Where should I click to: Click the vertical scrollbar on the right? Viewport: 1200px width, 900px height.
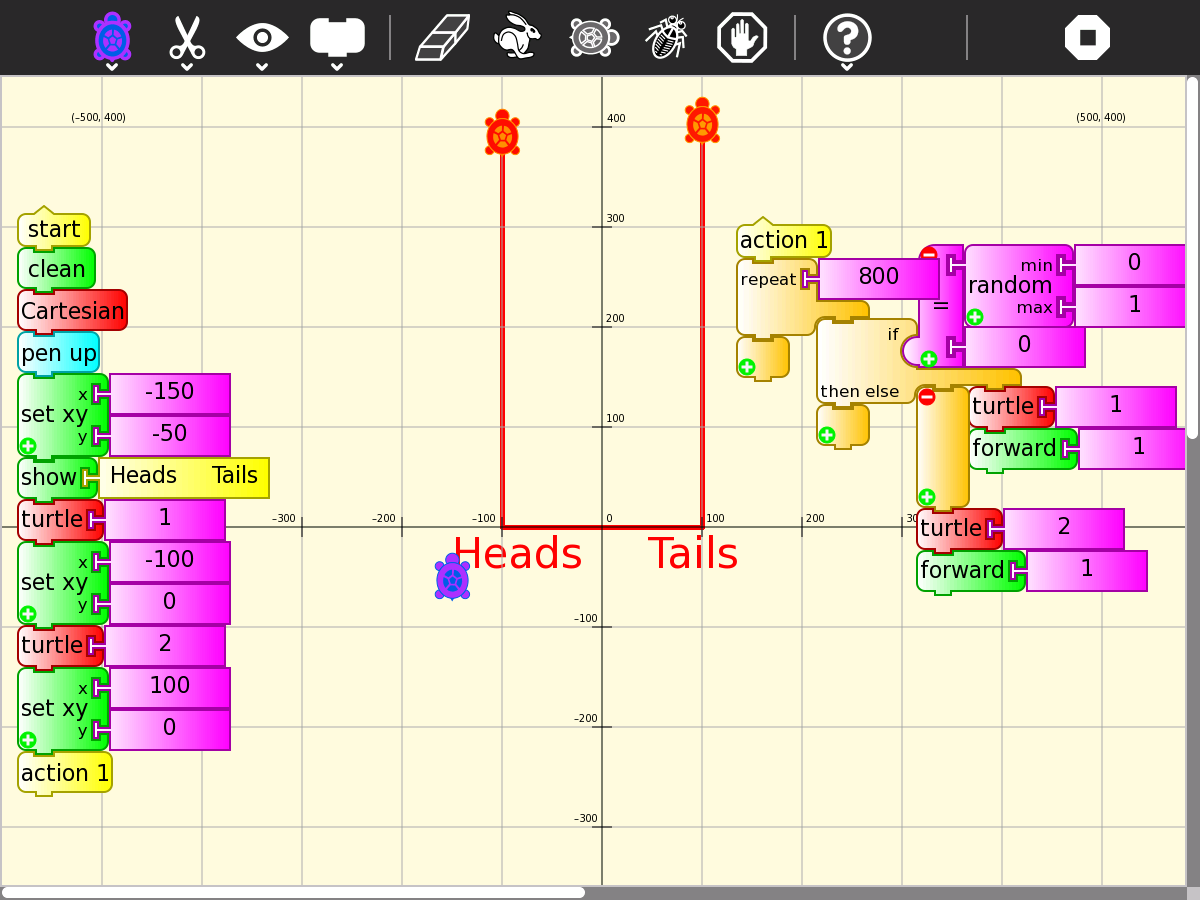tap(1192, 258)
